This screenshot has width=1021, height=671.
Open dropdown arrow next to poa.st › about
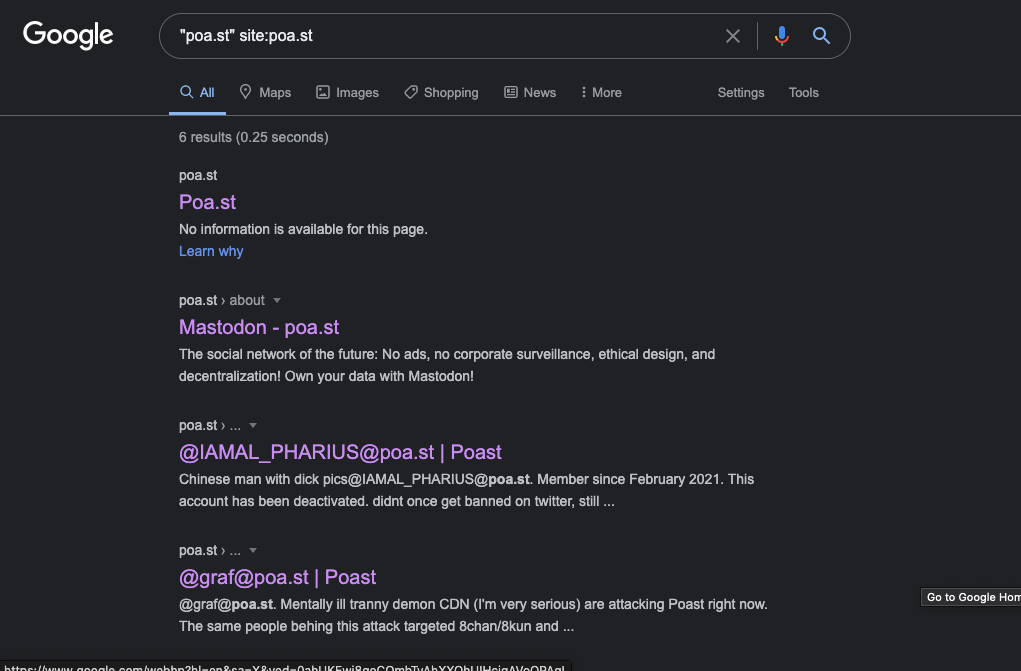(x=277, y=300)
